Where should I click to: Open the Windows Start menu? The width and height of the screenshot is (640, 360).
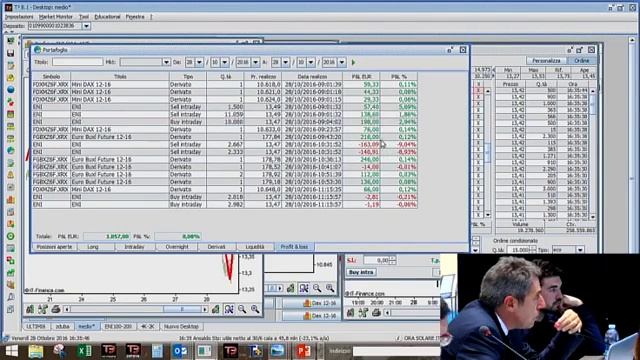point(11,351)
